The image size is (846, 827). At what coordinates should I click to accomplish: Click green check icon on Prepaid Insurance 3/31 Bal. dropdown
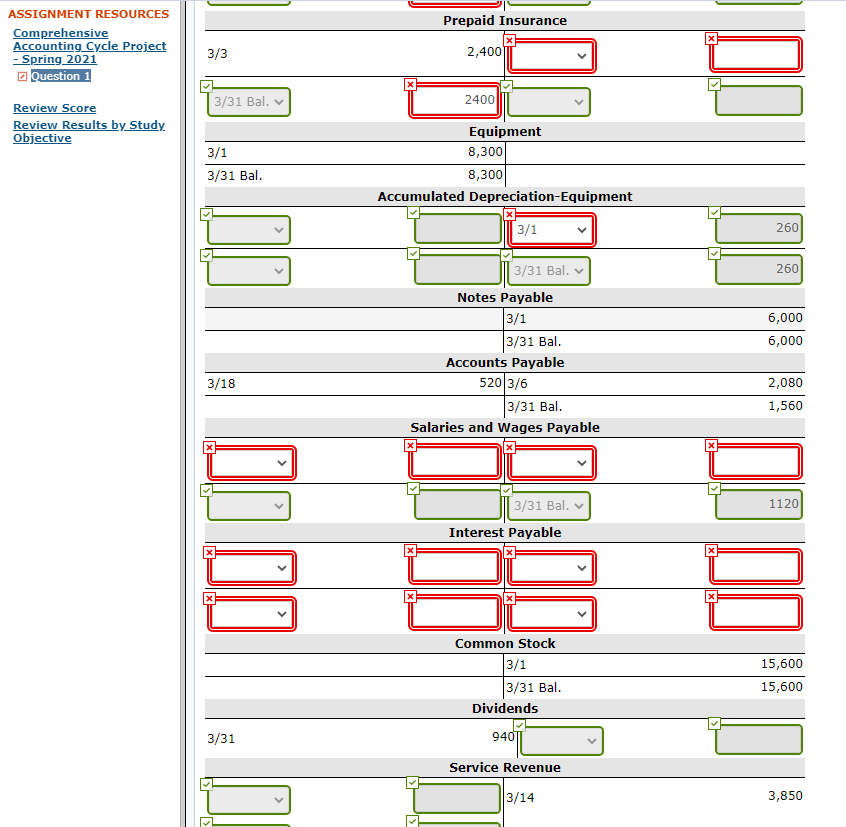point(206,86)
